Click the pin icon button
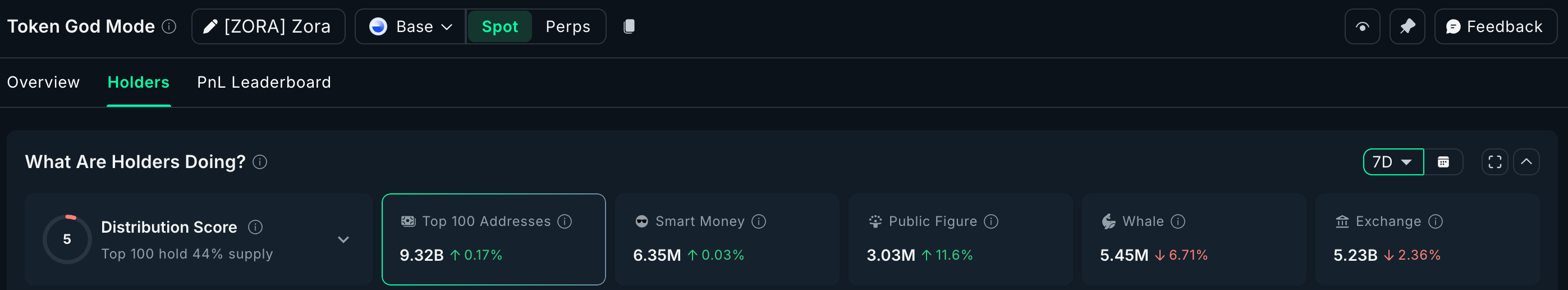Viewport: 1568px width, 290px height. 1407,27
